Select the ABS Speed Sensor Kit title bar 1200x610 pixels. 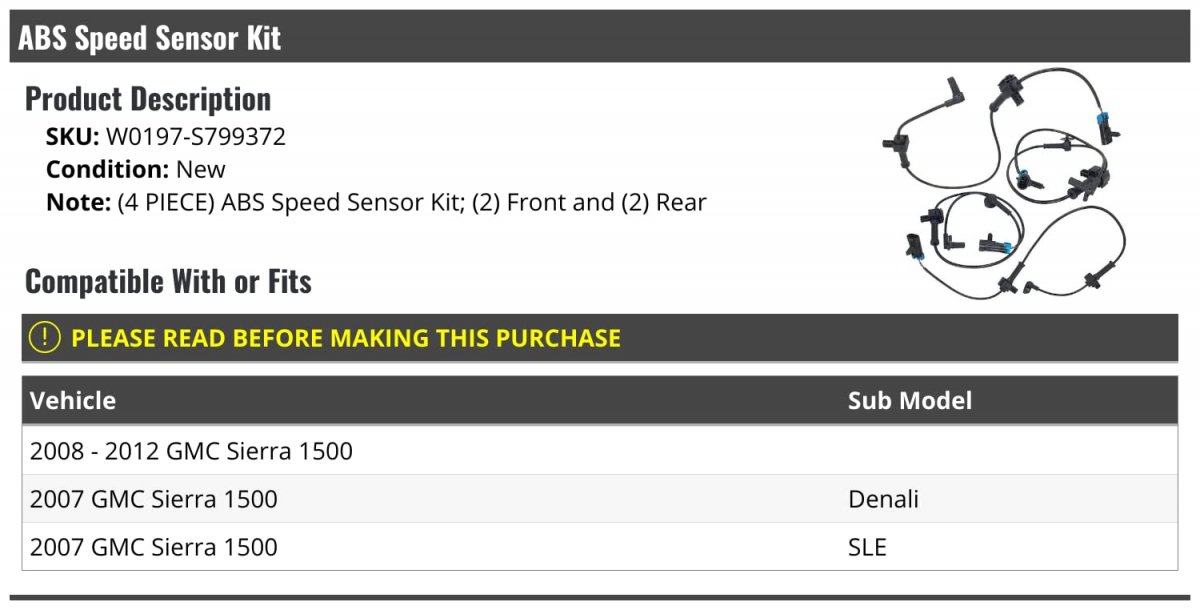(600, 37)
